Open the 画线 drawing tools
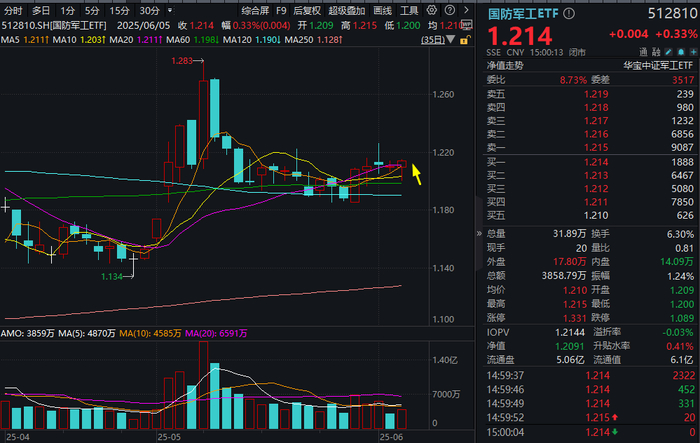 383,10
